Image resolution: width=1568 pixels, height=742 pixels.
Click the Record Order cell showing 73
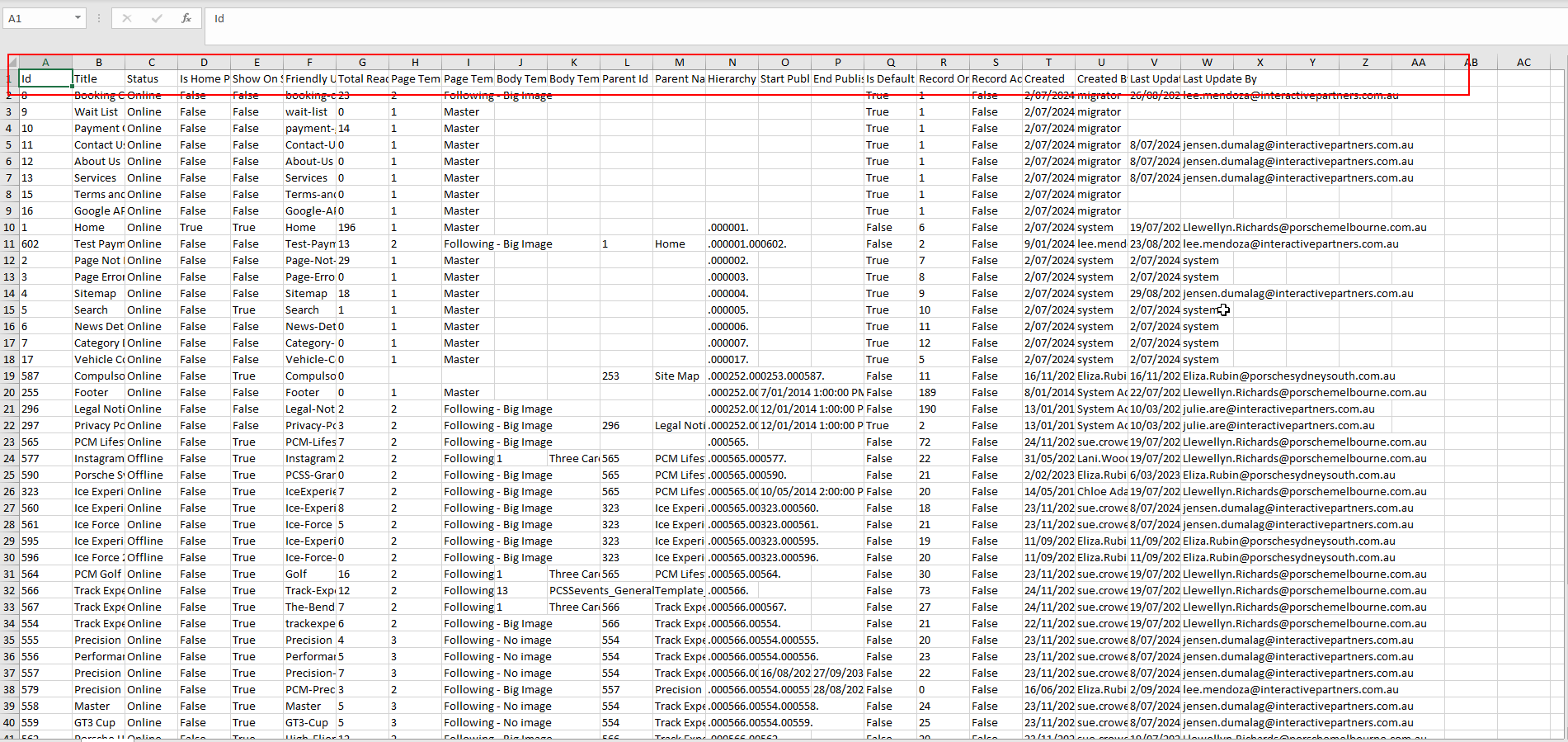[x=943, y=590]
